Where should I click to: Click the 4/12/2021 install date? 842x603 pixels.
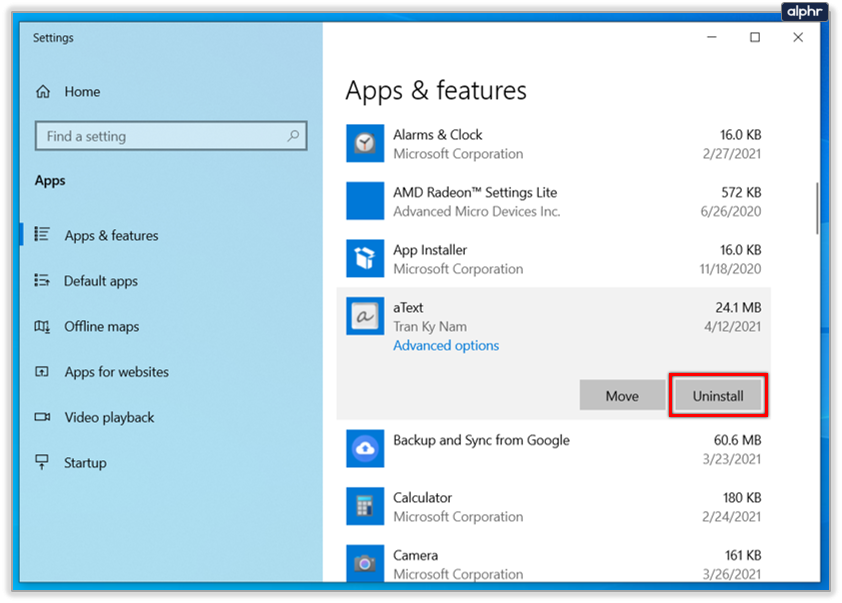732,326
